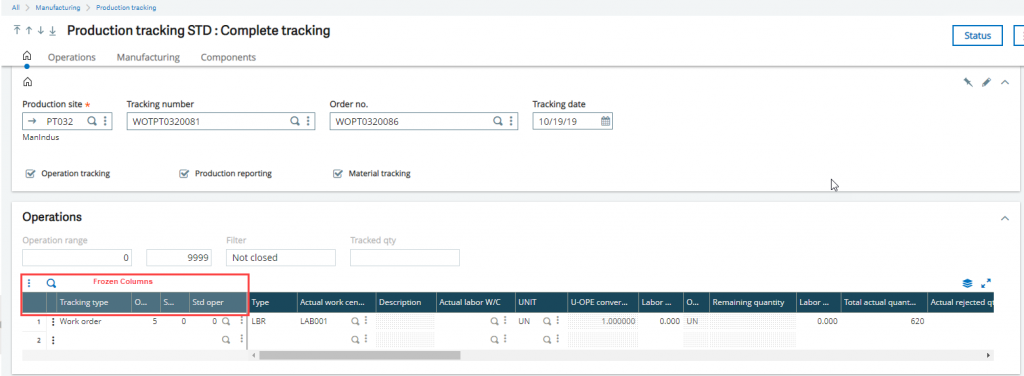This screenshot has width=1024, height=376.
Task: Click the calendar icon beside Tracking date
Action: tap(605, 121)
